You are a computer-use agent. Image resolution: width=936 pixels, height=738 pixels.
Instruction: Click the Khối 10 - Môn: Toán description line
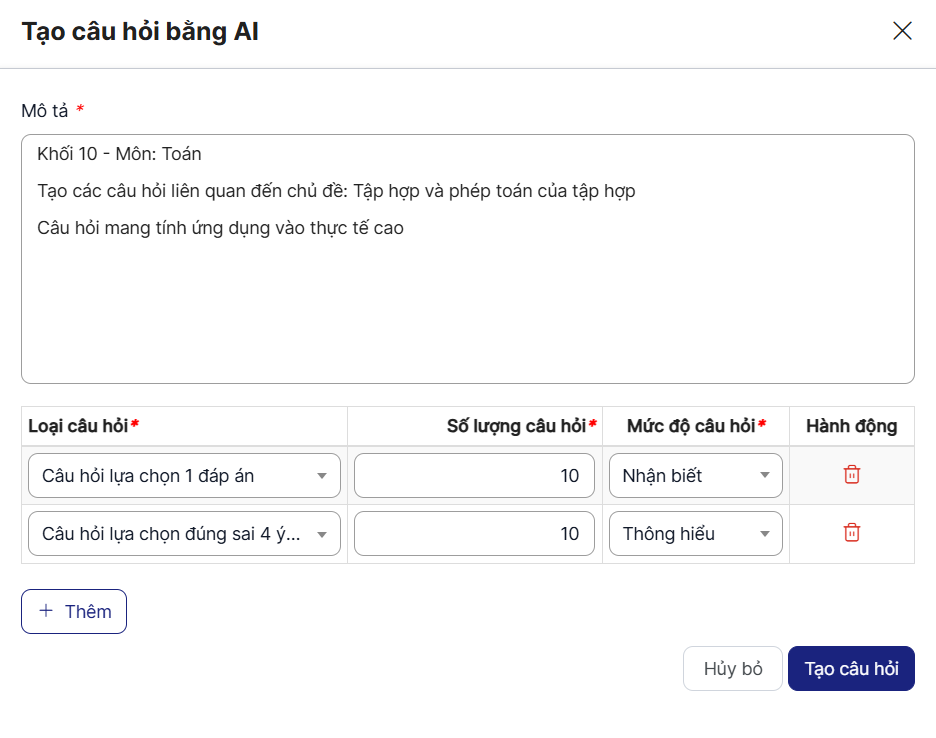click(119, 154)
